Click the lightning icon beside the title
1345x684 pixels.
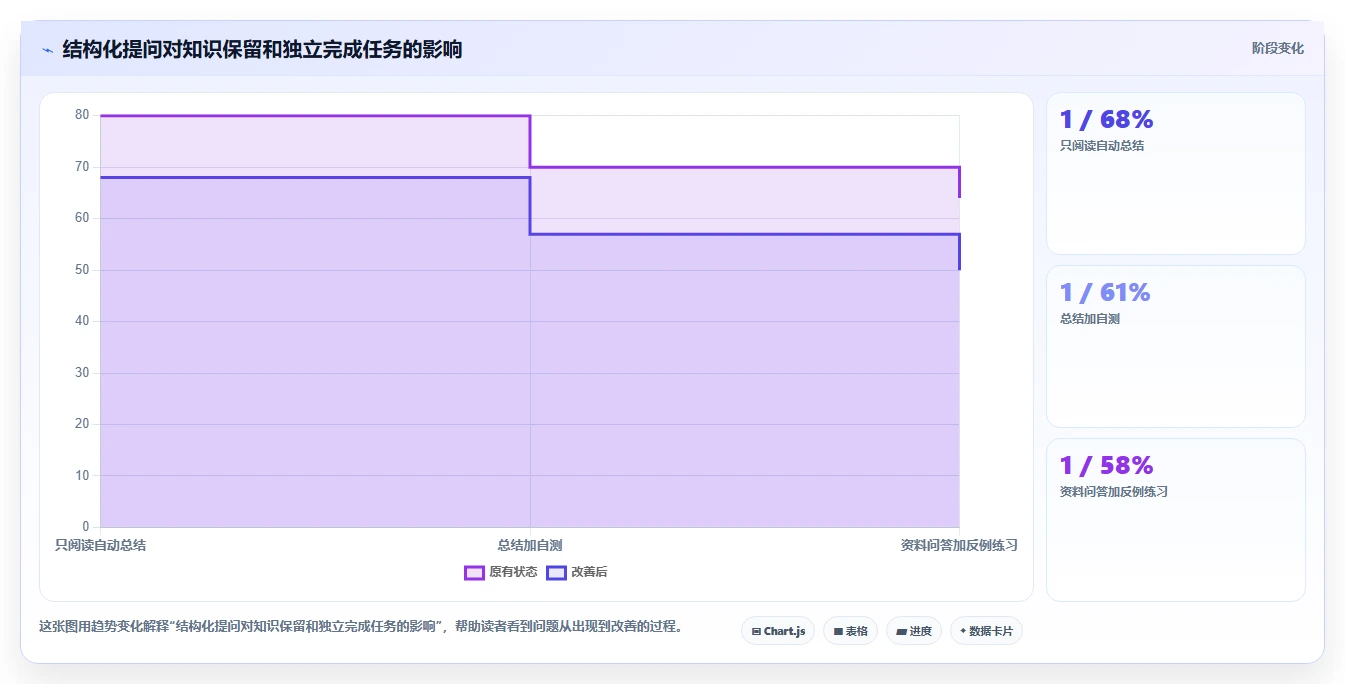tap(47, 50)
